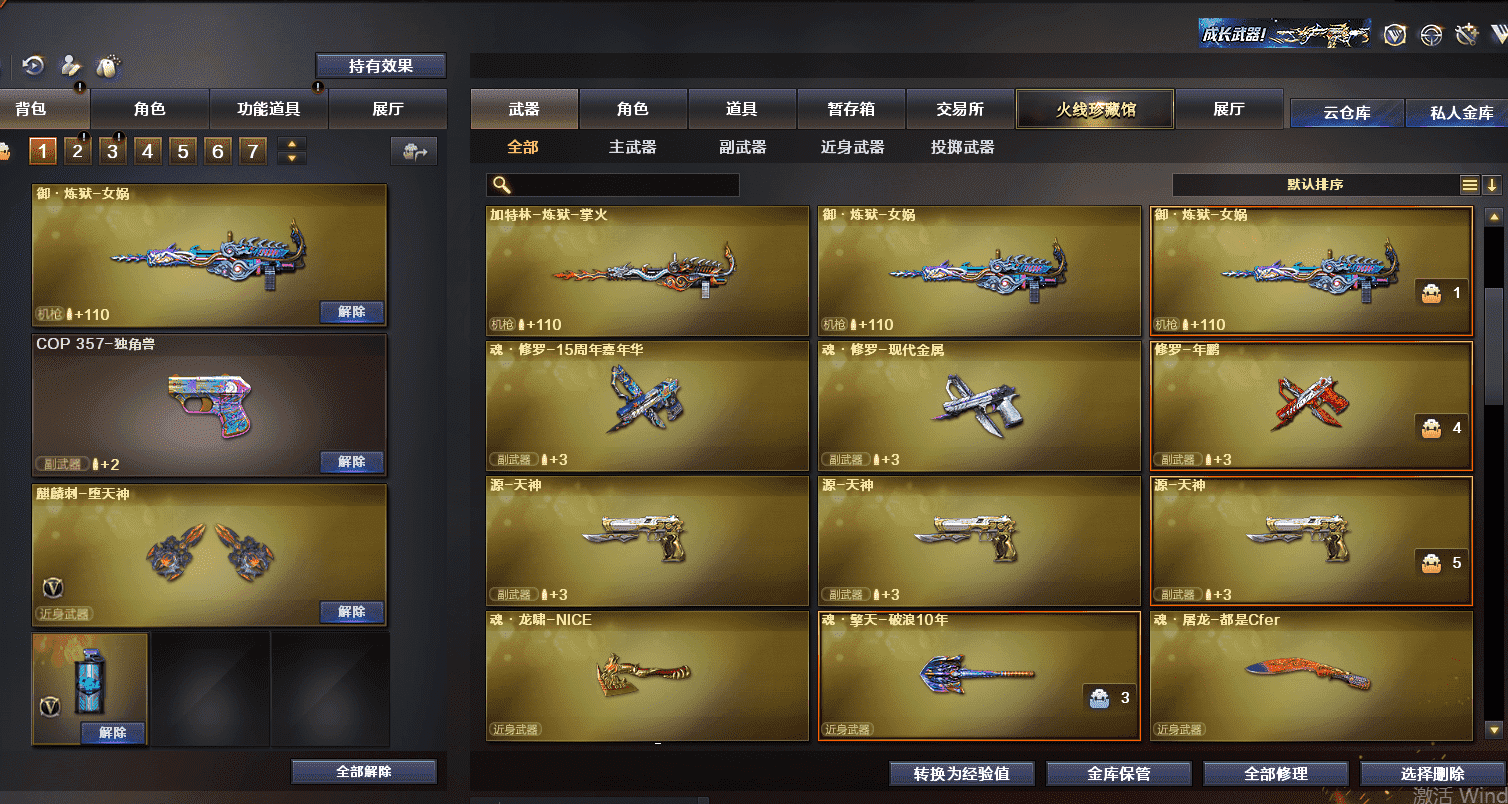Open the character edit icon with pencil
1508x804 pixels.
[70, 66]
